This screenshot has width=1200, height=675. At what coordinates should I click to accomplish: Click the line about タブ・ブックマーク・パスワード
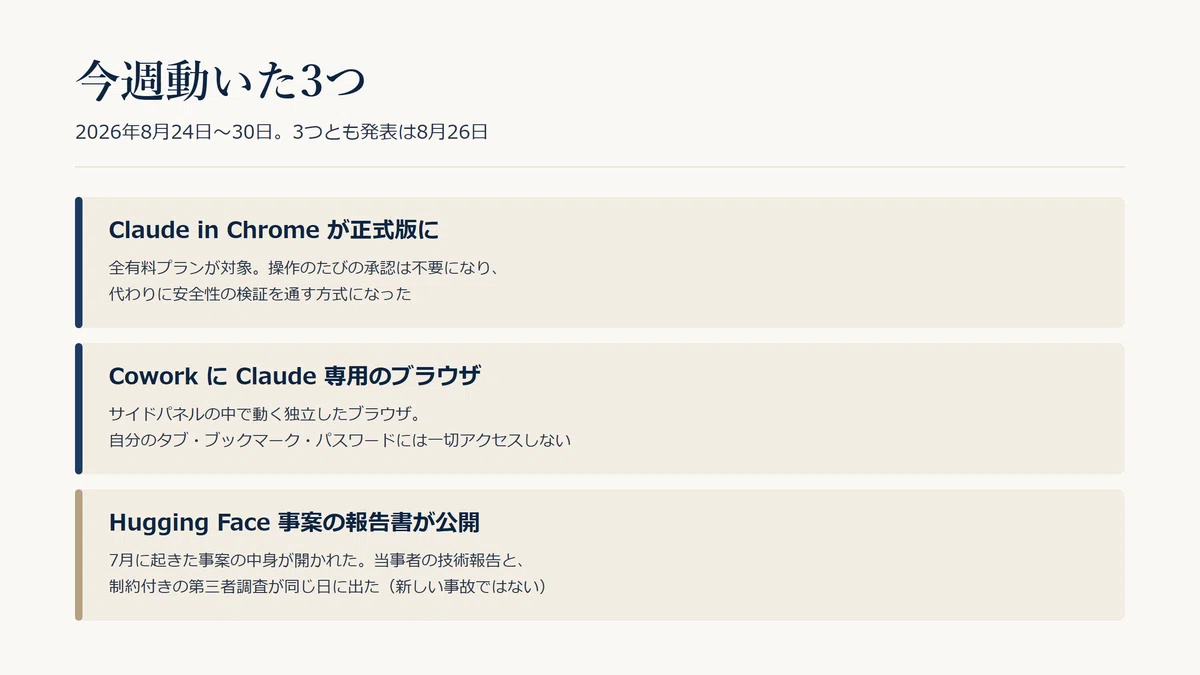click(x=339, y=440)
